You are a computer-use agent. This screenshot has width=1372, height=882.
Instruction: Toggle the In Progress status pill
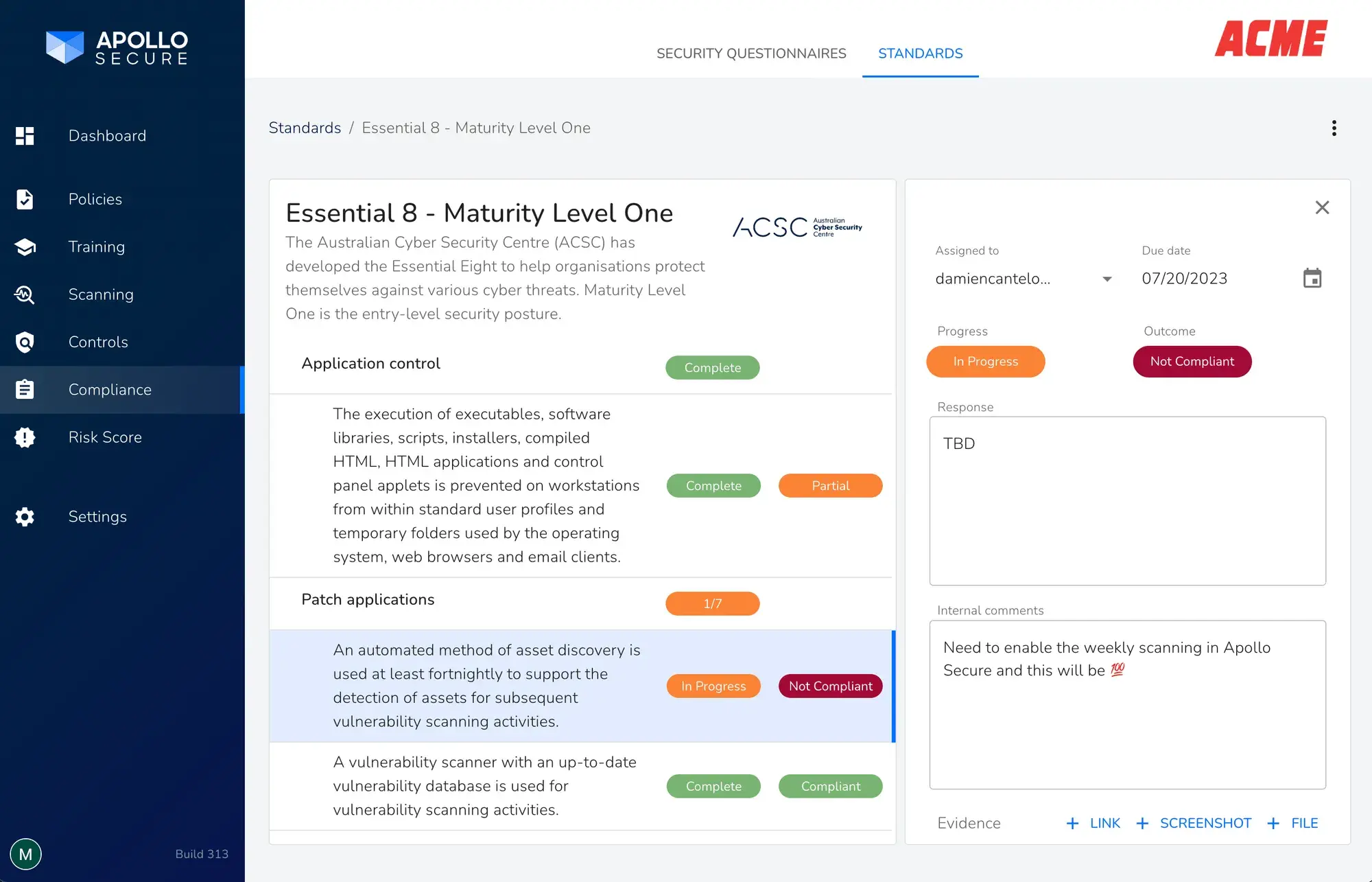click(985, 362)
